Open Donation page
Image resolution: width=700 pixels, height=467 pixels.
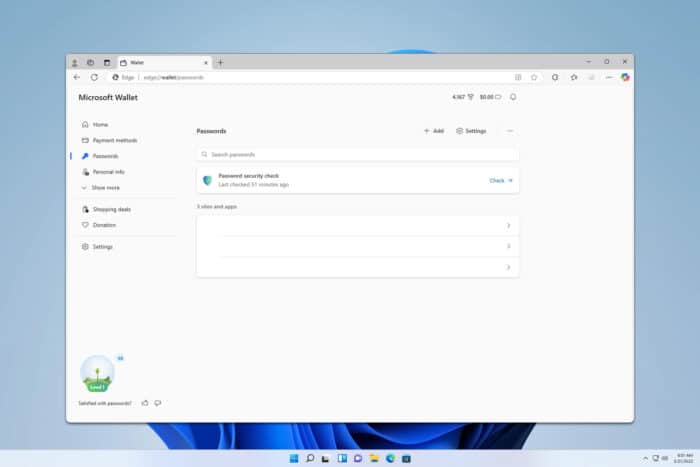(x=99, y=225)
